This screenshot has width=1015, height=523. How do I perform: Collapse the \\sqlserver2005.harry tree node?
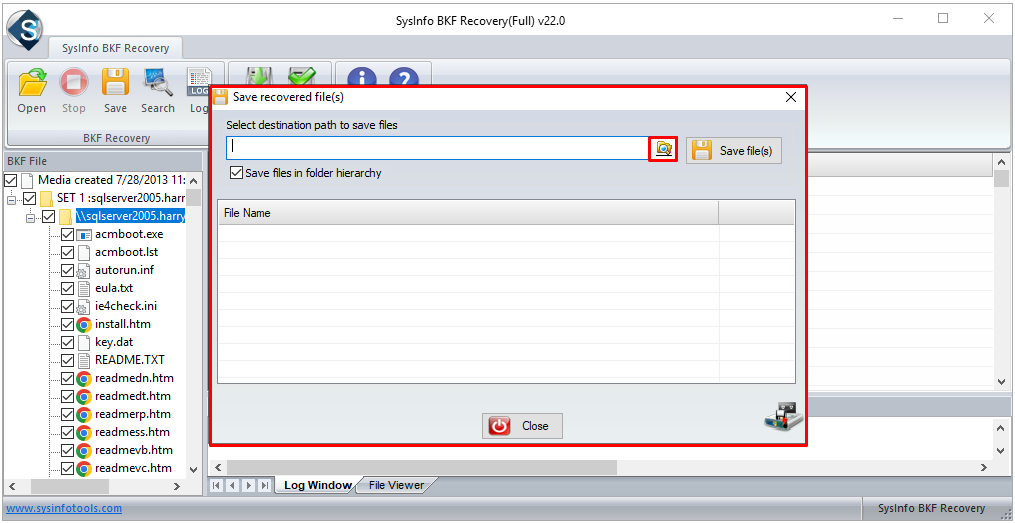tap(30, 217)
